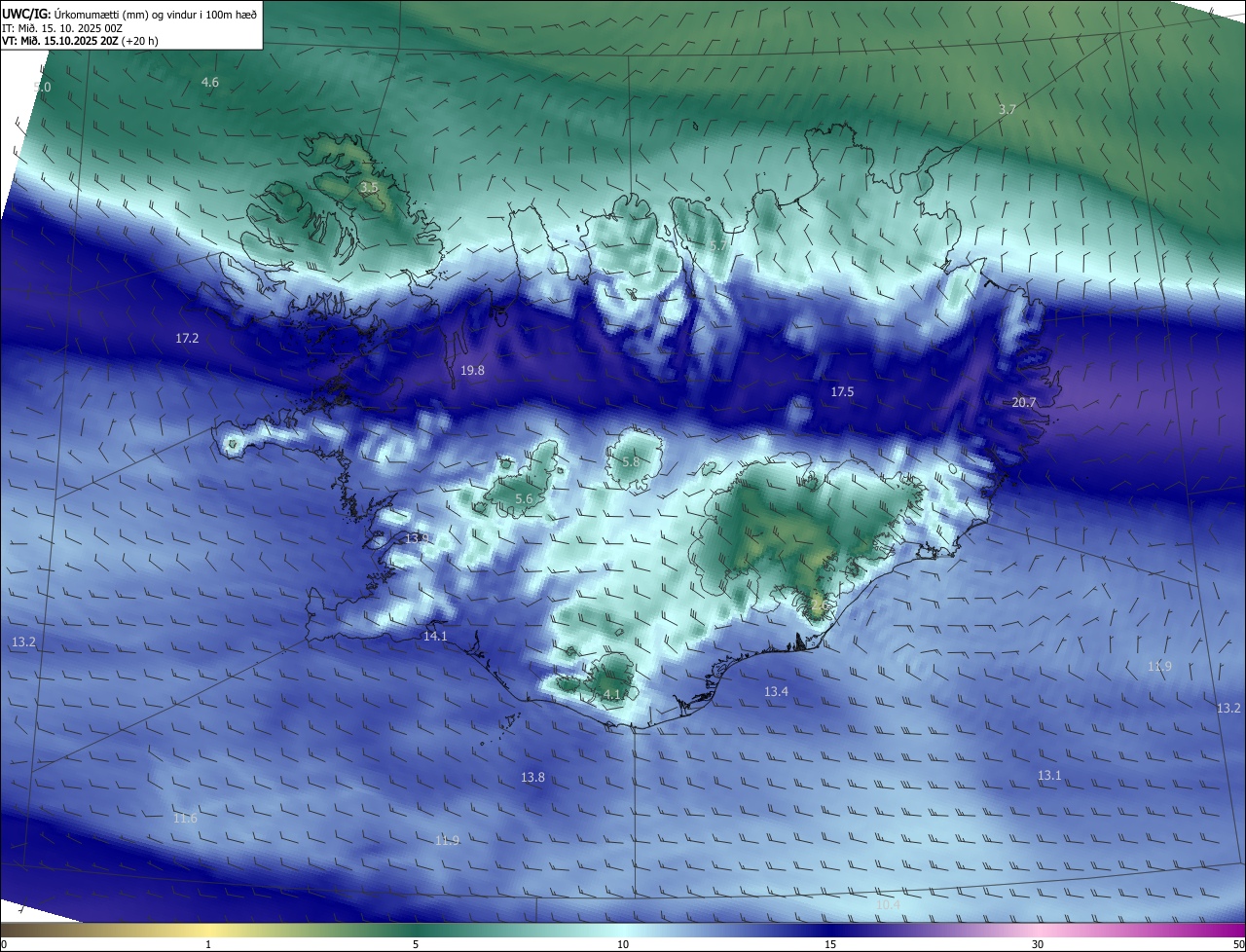Image resolution: width=1246 pixels, height=952 pixels.
Task: Select the 5.0 value label
Action: tap(42, 88)
